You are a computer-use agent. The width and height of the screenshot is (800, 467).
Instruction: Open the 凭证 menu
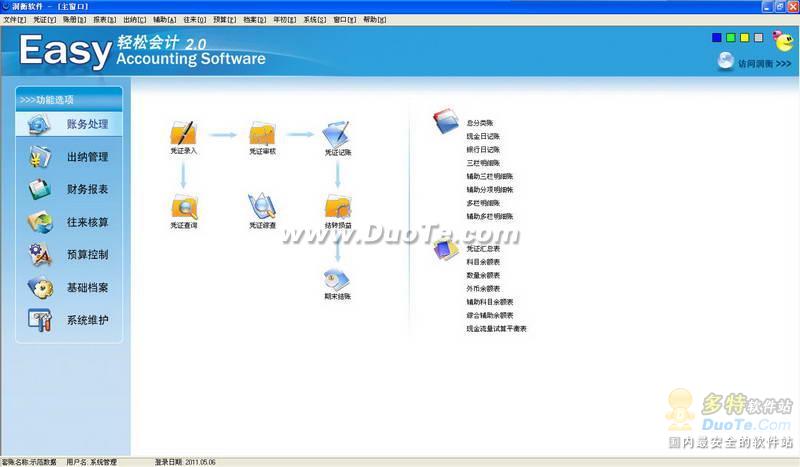point(44,19)
